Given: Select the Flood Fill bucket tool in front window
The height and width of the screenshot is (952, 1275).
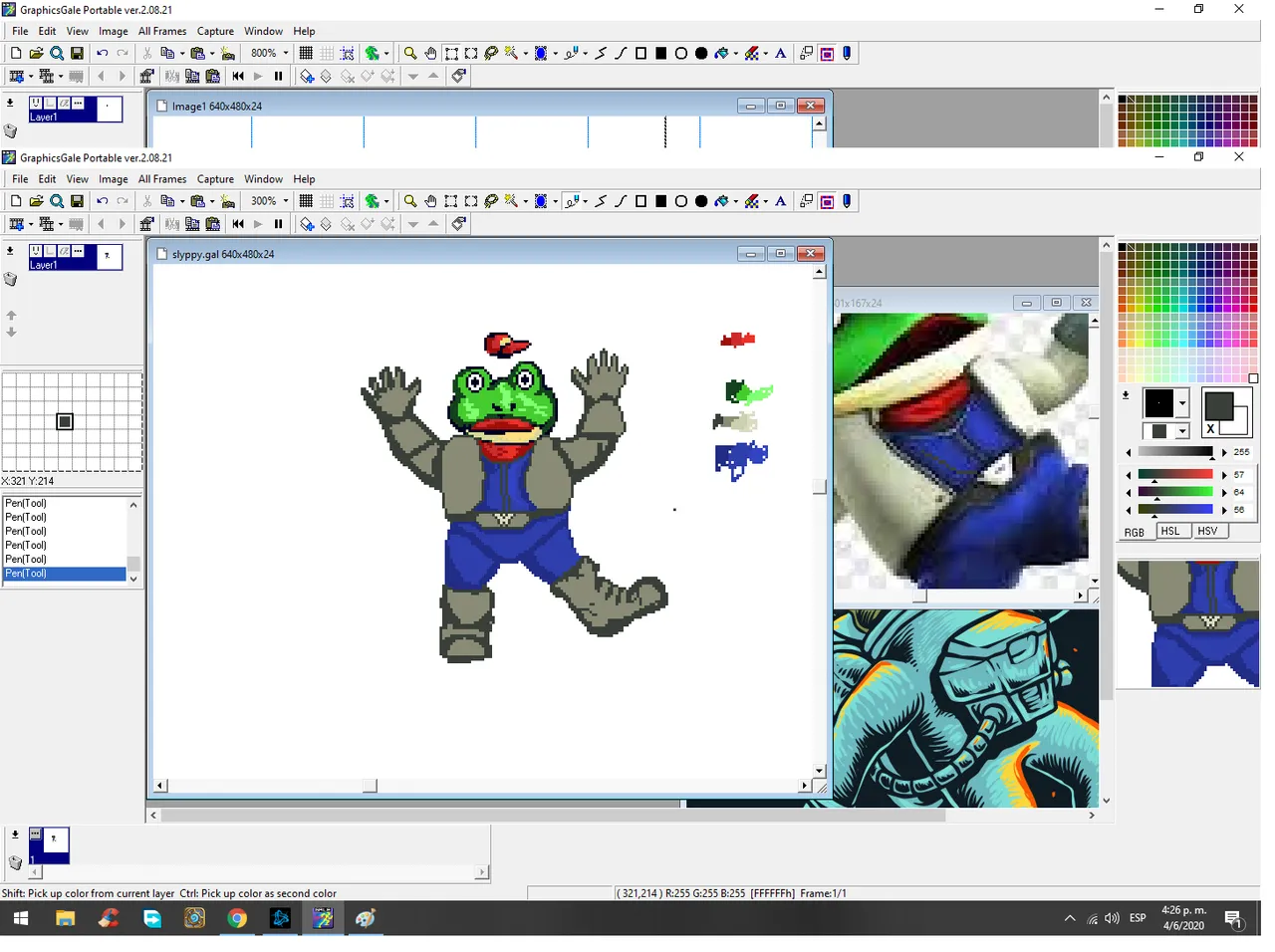Looking at the screenshot, I should (x=722, y=201).
